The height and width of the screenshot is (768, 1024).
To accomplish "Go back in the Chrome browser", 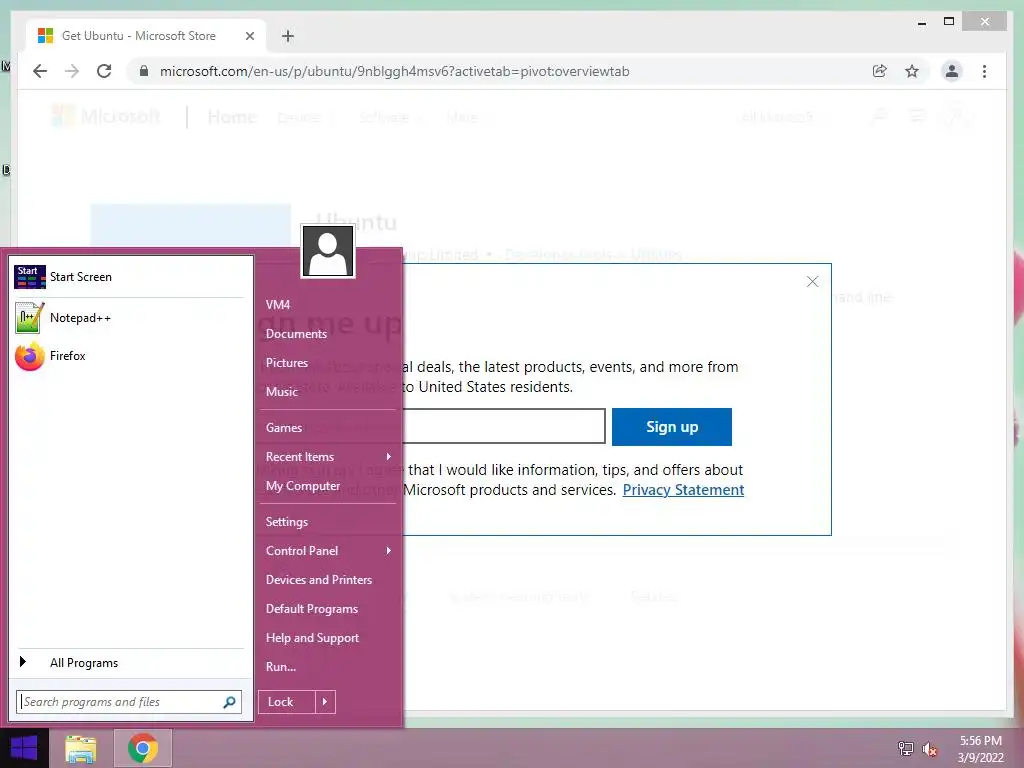I will [x=40, y=71].
